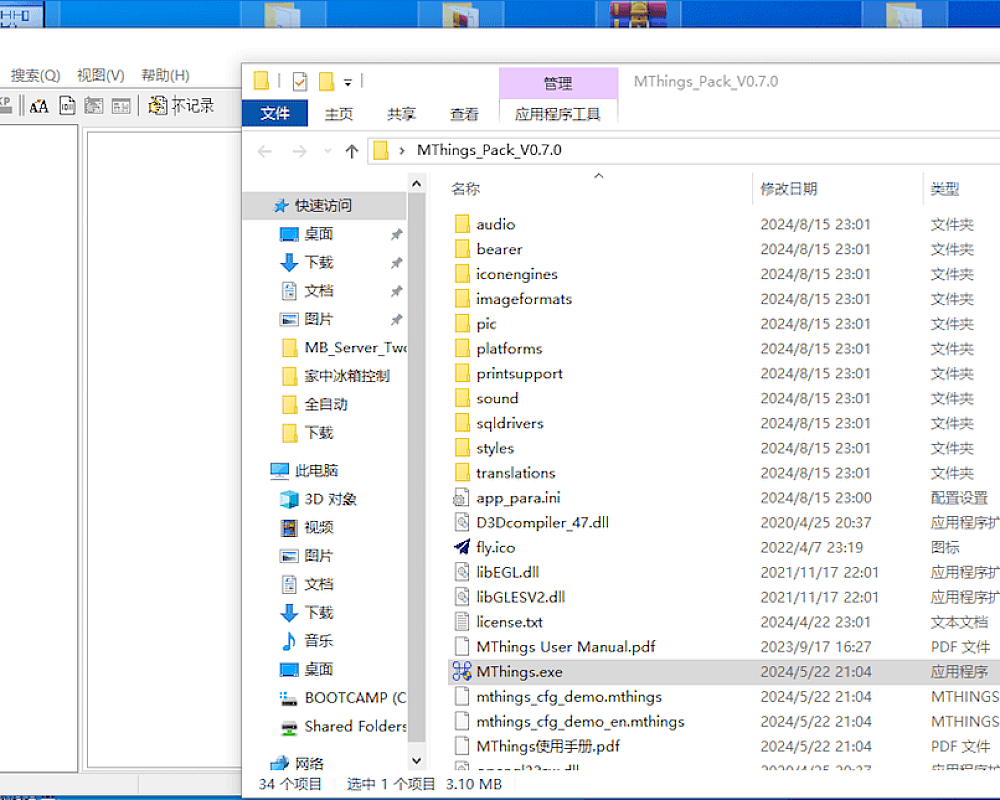Click the Properties checkmark icon in title bar
Screen dimensions: 1000x800
300,82
